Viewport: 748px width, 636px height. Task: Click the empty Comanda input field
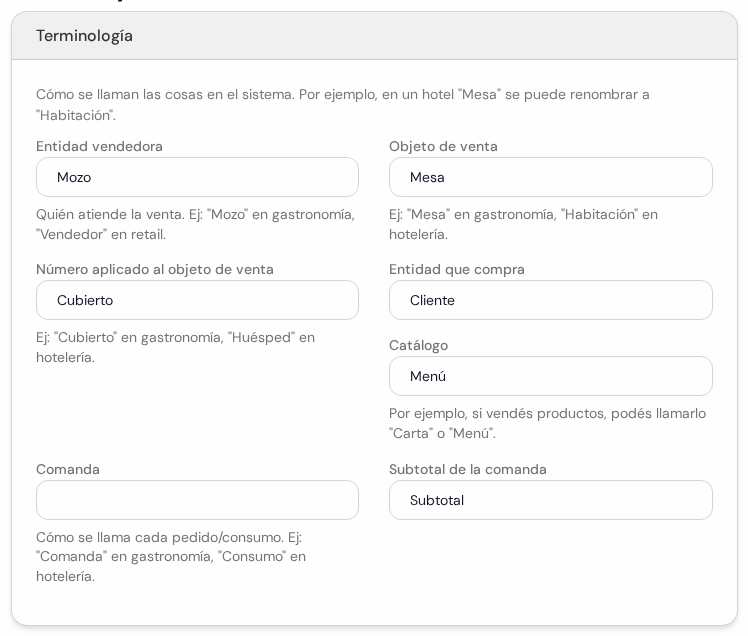(197, 500)
